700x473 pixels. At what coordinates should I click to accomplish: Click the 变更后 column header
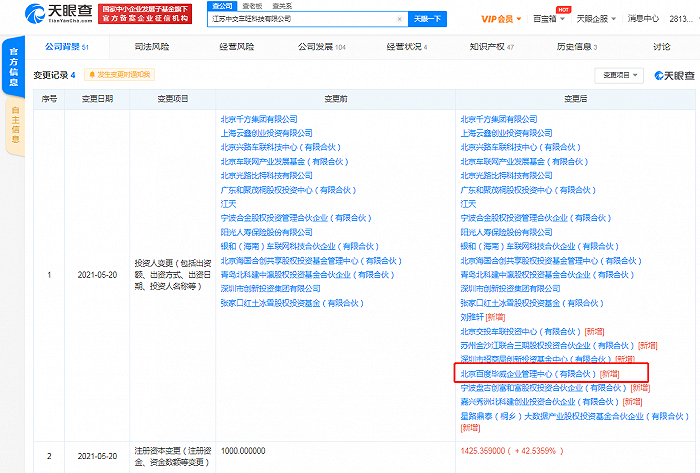click(x=575, y=99)
